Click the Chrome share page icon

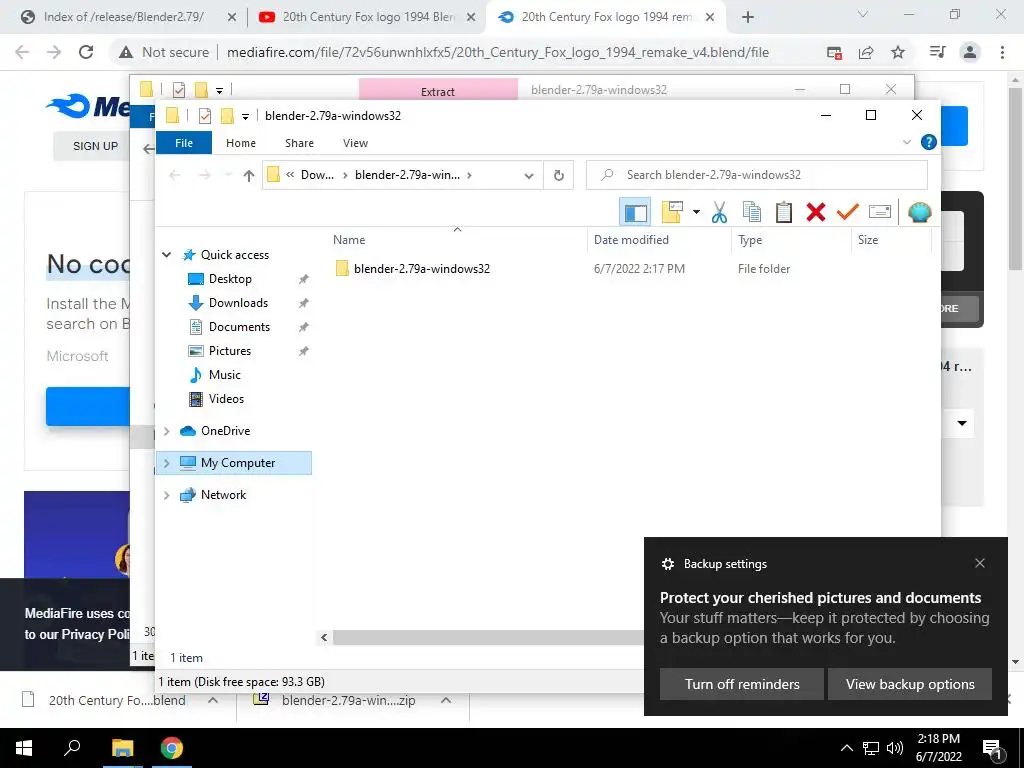click(866, 52)
